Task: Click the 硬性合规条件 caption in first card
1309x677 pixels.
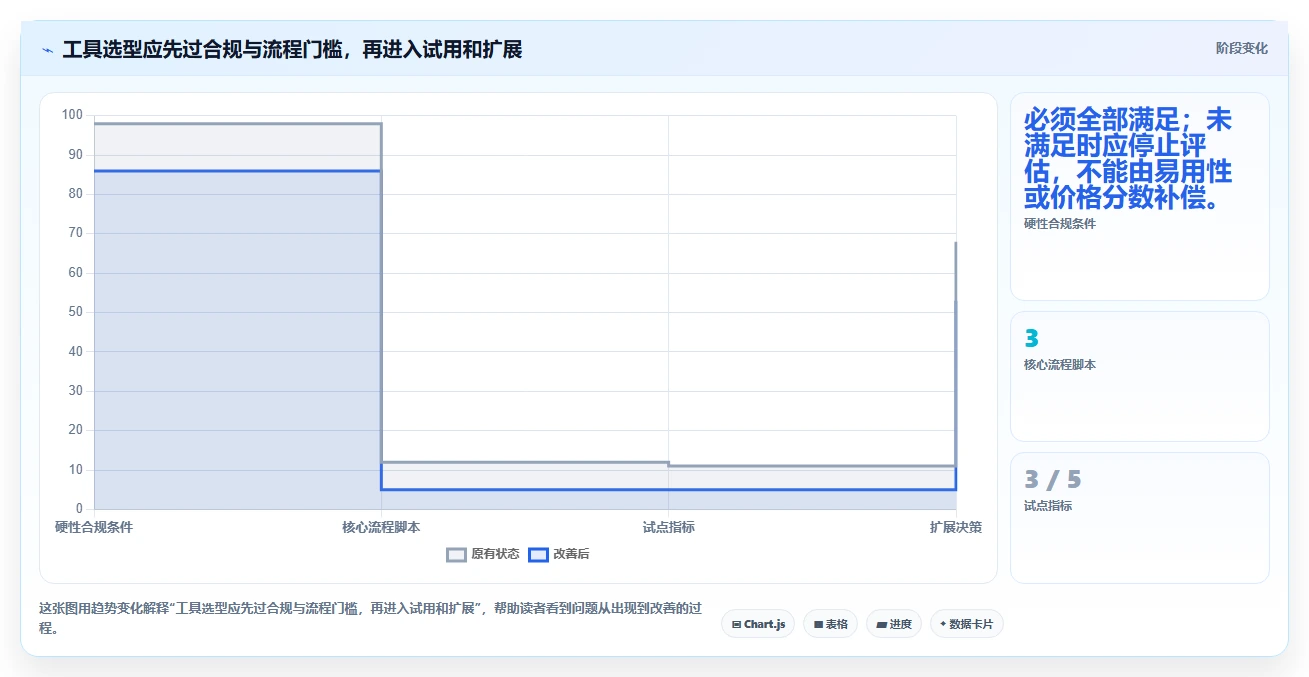Action: point(1060,224)
